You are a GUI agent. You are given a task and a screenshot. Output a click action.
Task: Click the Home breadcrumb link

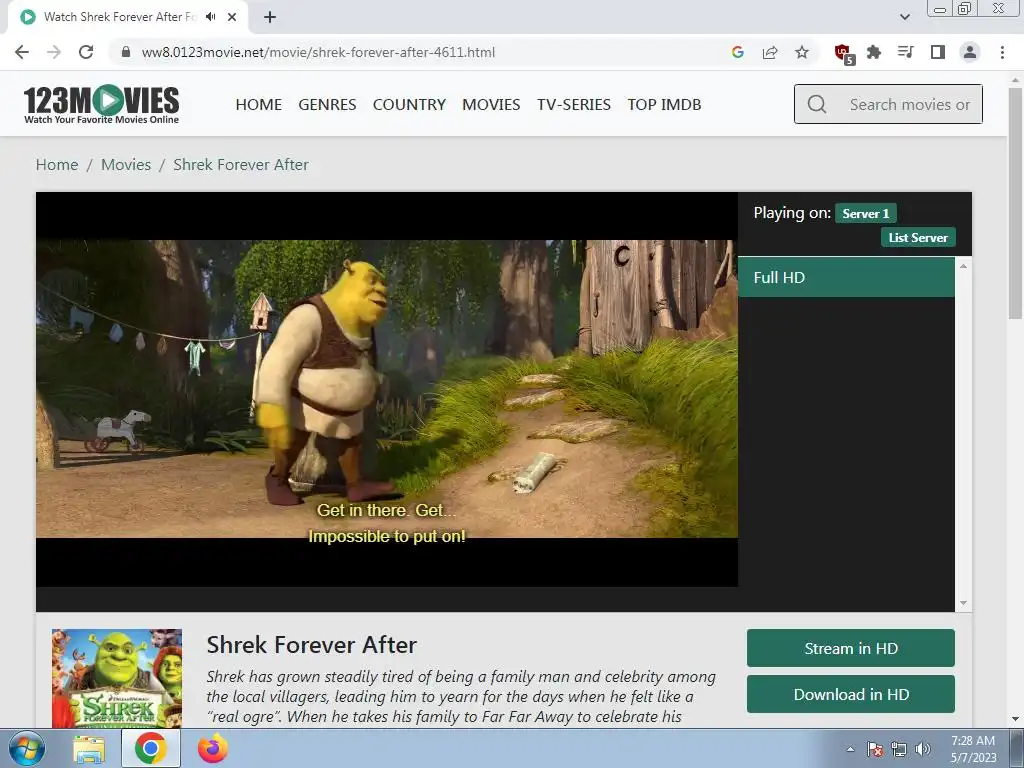pos(57,165)
